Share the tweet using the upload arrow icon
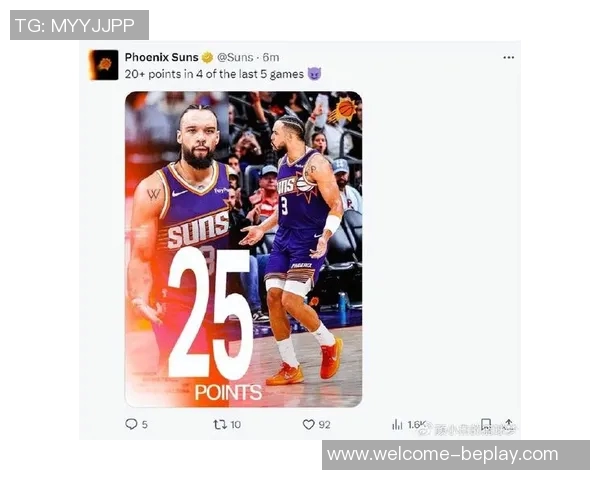The height and width of the screenshot is (480, 600). [x=509, y=424]
